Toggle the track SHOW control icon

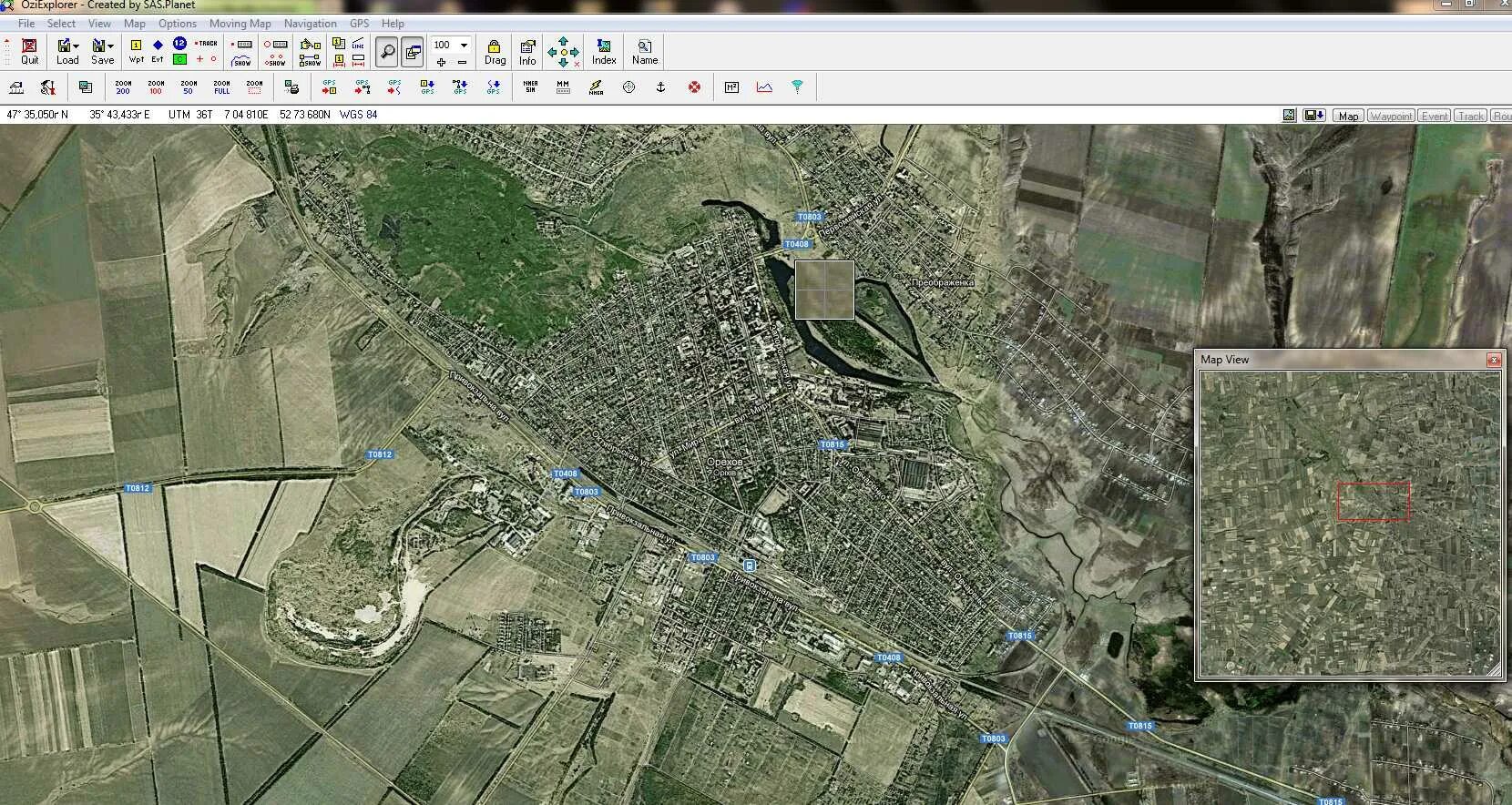tap(241, 60)
